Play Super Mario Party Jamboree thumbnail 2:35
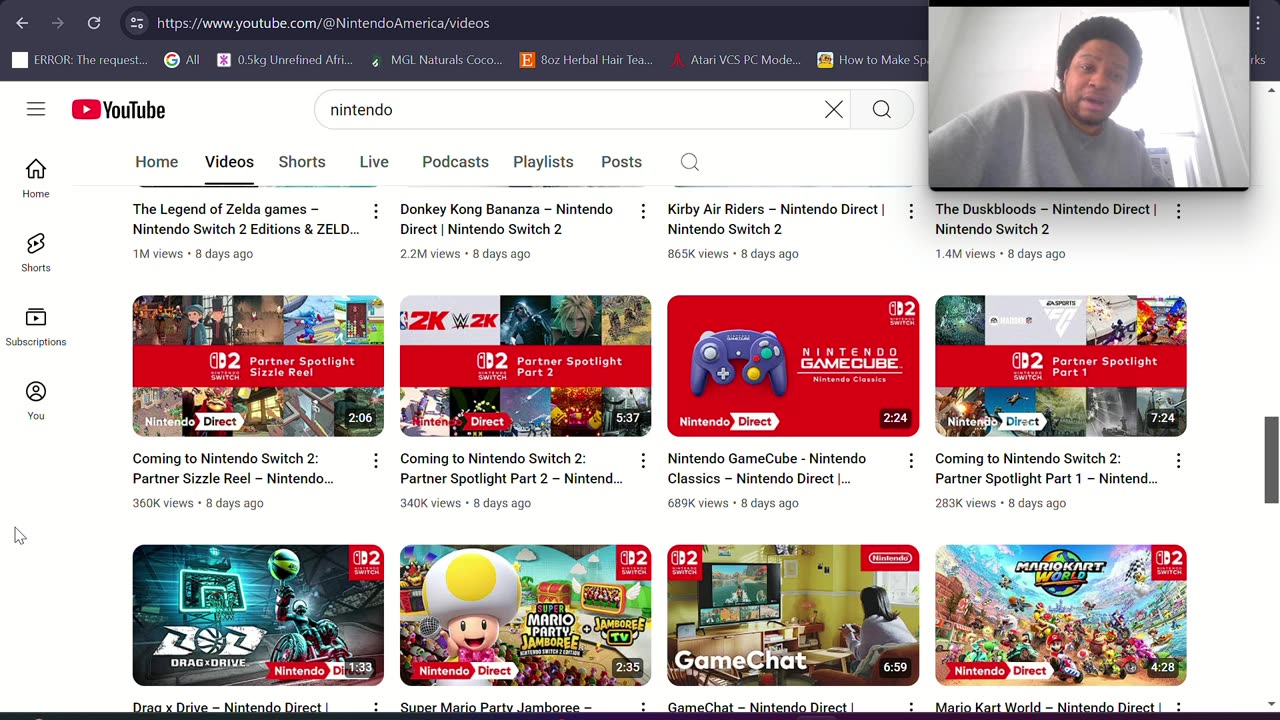The width and height of the screenshot is (1280, 720). (525, 615)
